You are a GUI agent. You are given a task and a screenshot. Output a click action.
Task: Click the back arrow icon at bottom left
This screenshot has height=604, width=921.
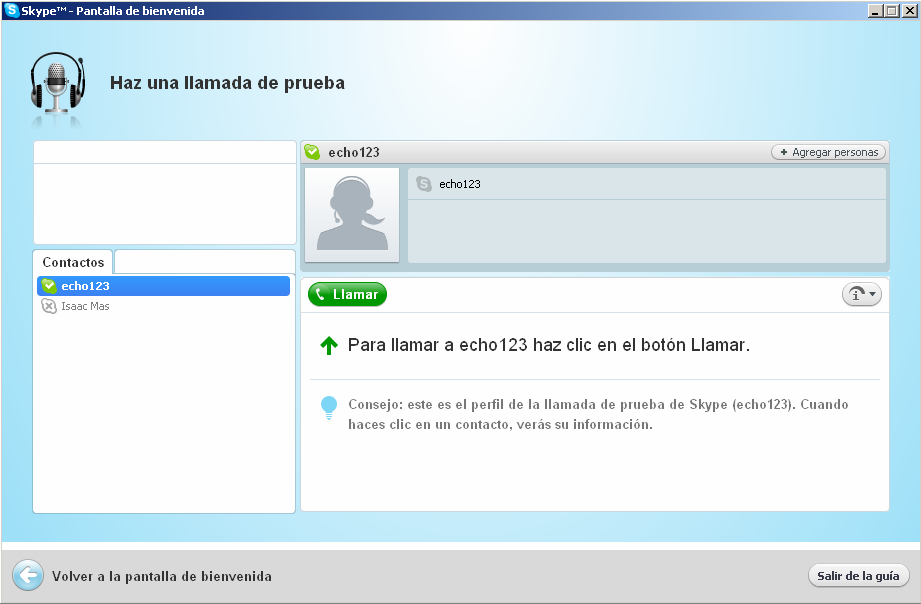tap(28, 575)
